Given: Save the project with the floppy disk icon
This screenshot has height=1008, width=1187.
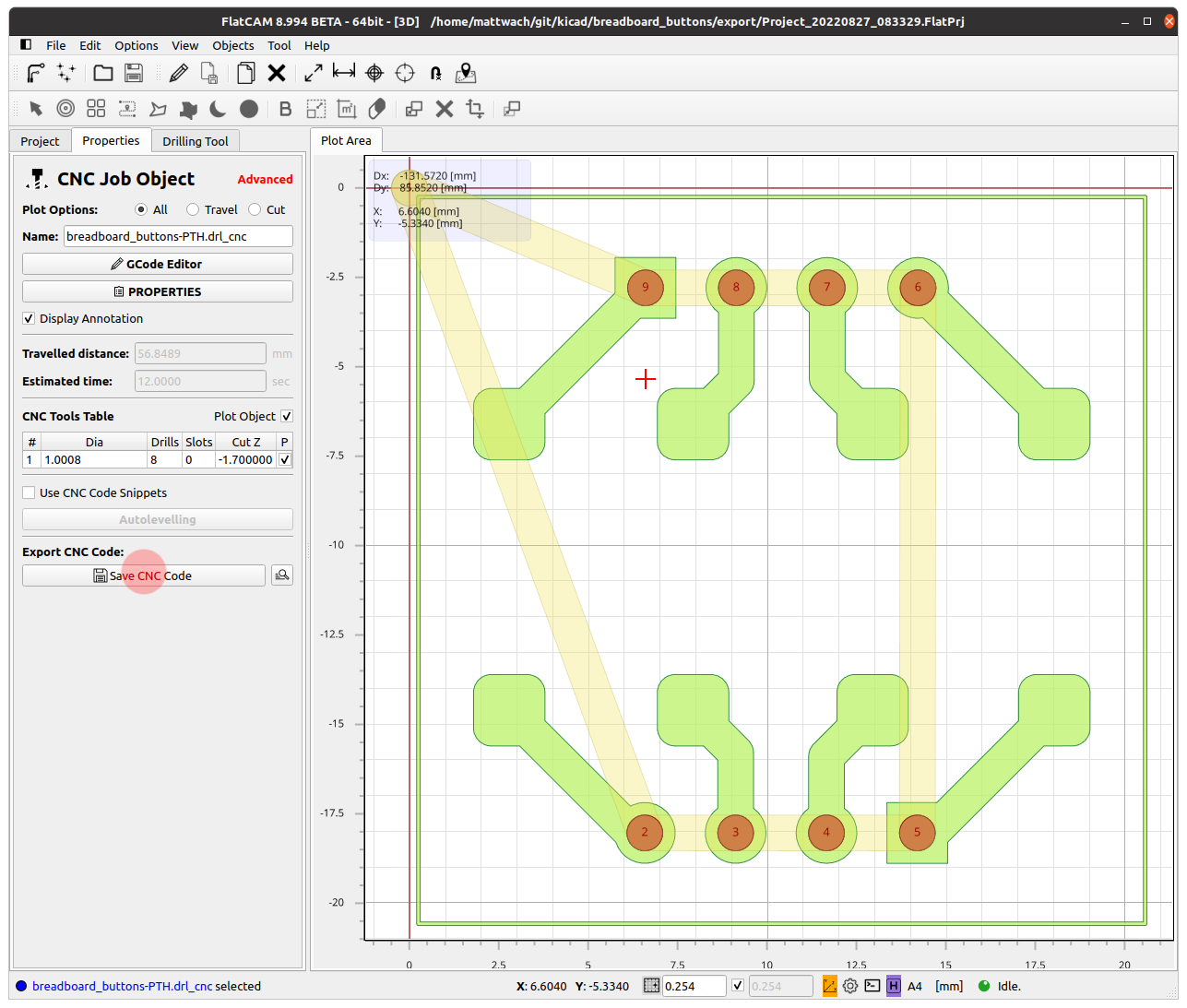Looking at the screenshot, I should tap(133, 73).
